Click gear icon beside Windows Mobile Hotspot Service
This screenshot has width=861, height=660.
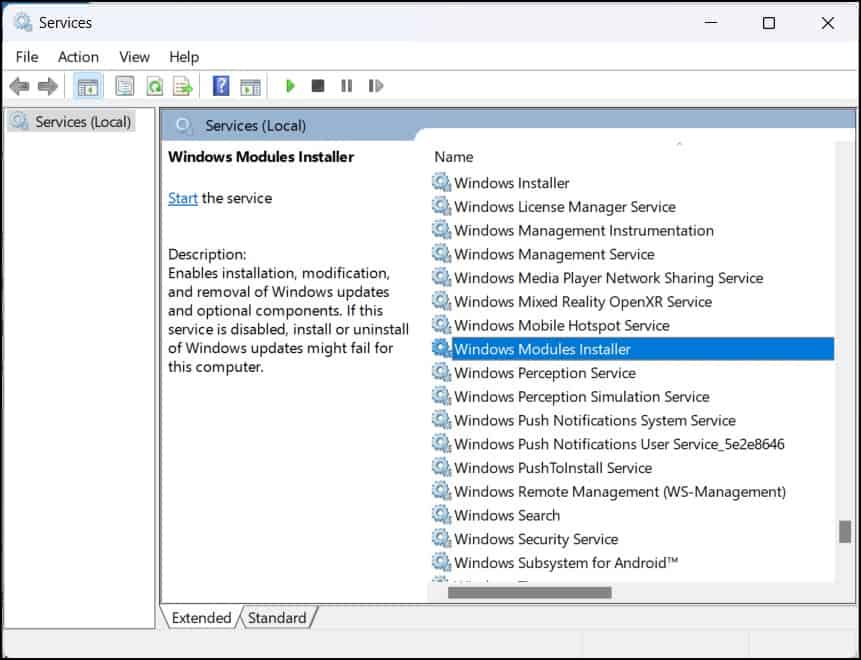(x=441, y=325)
